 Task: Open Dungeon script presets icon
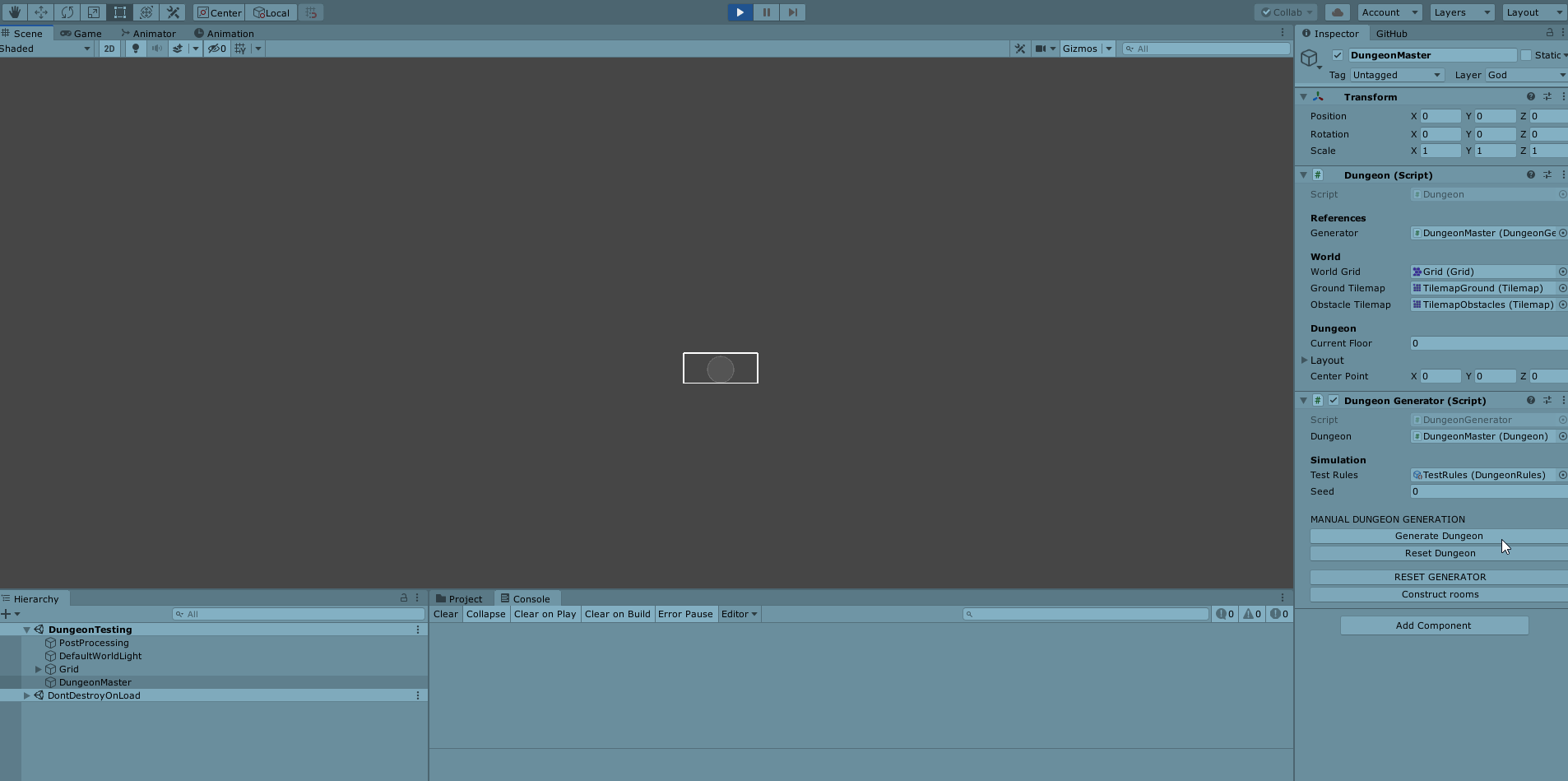1547,174
